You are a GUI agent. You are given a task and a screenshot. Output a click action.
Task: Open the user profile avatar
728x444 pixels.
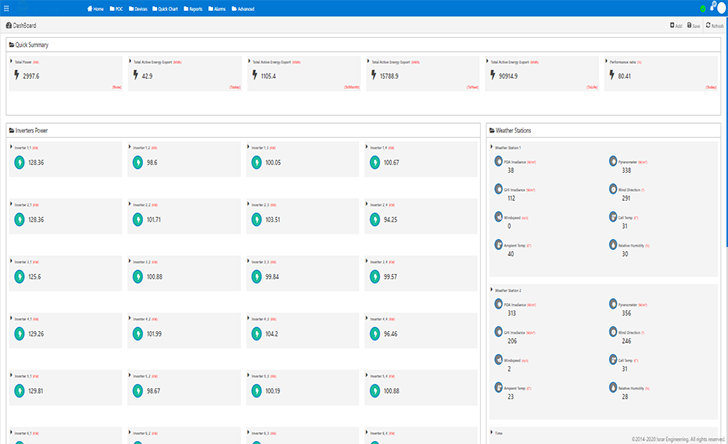[721, 8]
